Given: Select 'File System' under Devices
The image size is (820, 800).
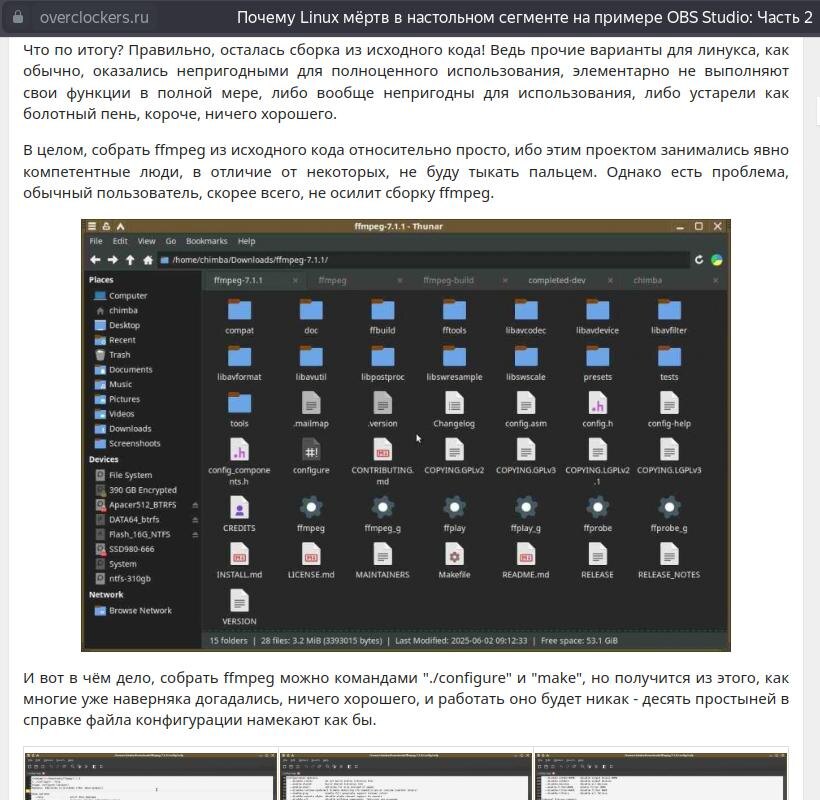Looking at the screenshot, I should (x=130, y=475).
